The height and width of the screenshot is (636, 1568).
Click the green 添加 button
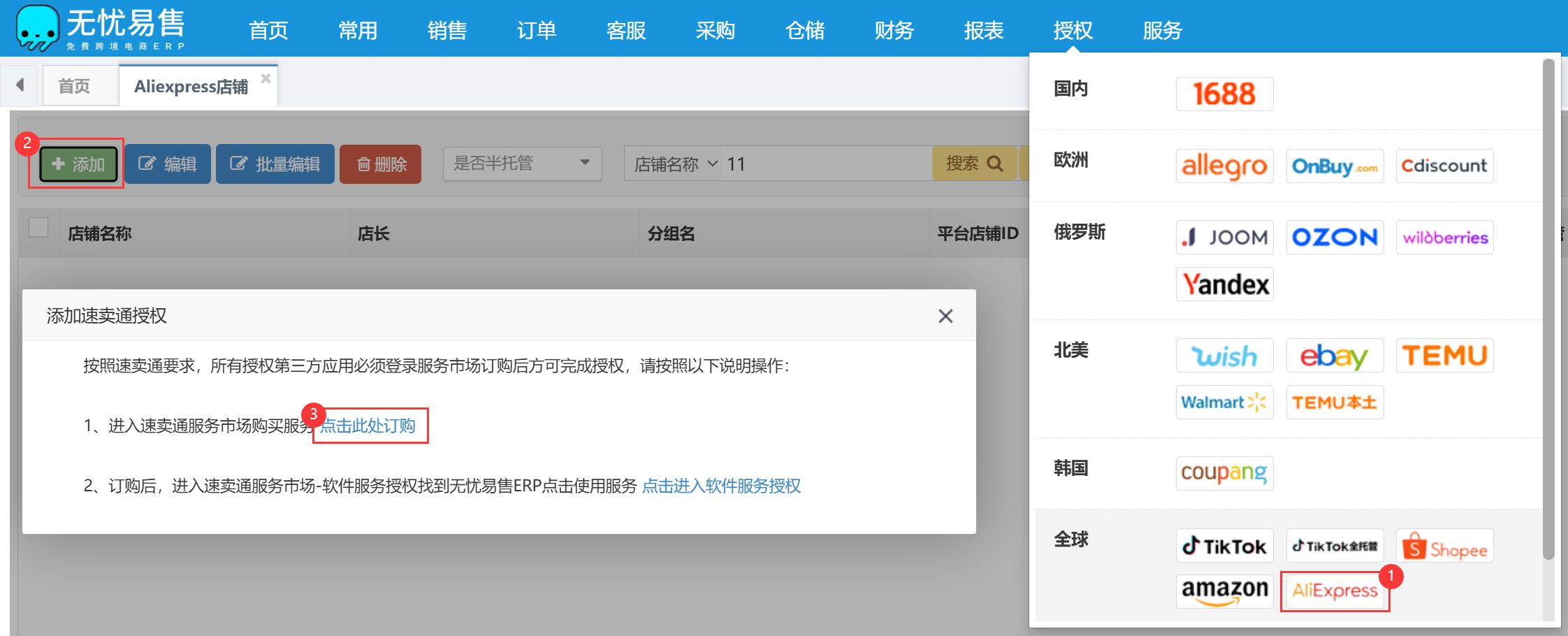[78, 164]
